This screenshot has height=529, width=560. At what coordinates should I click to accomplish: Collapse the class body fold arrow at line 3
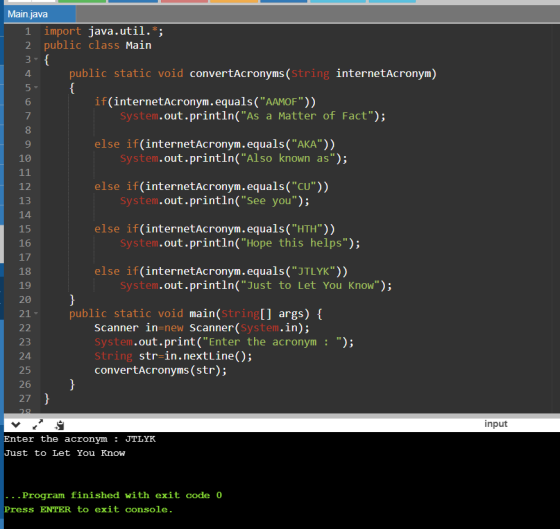click(36, 59)
